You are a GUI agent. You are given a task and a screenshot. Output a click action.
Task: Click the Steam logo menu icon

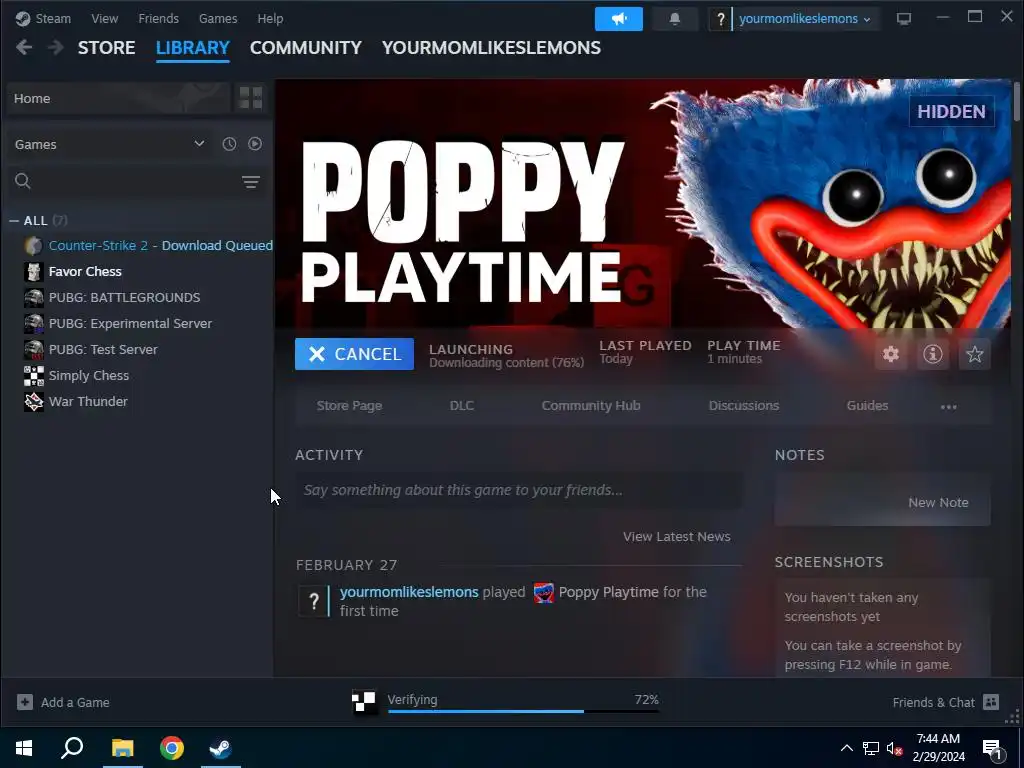(x=23, y=18)
